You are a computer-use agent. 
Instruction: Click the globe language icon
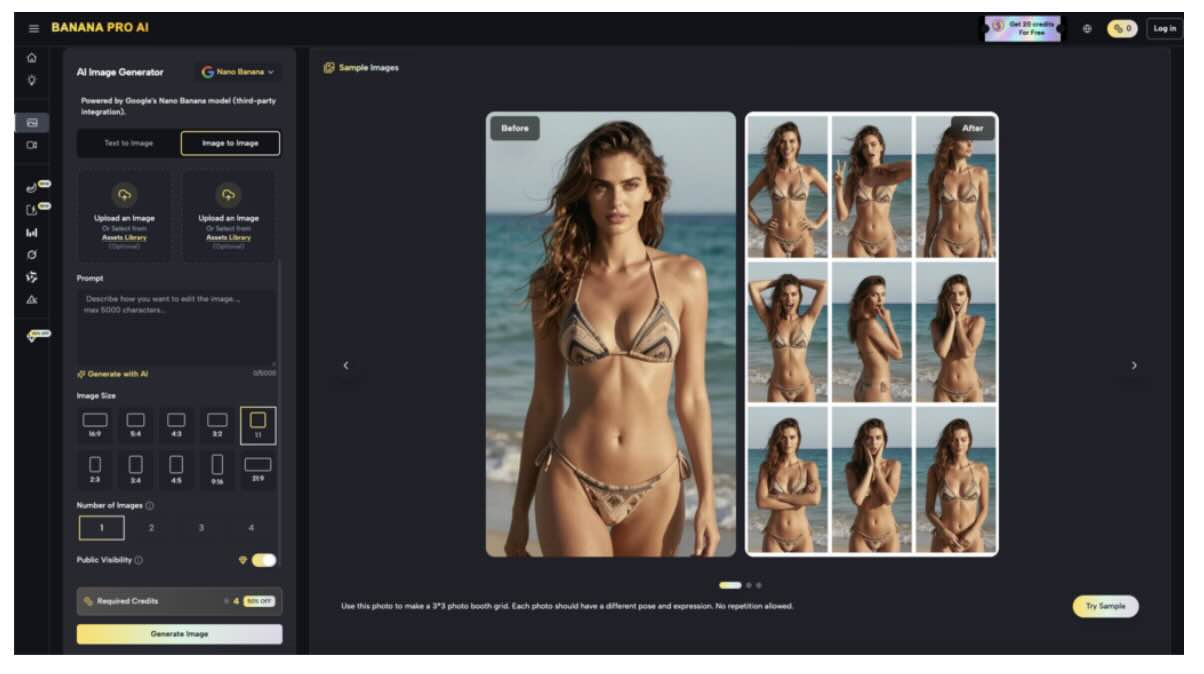click(x=1087, y=29)
